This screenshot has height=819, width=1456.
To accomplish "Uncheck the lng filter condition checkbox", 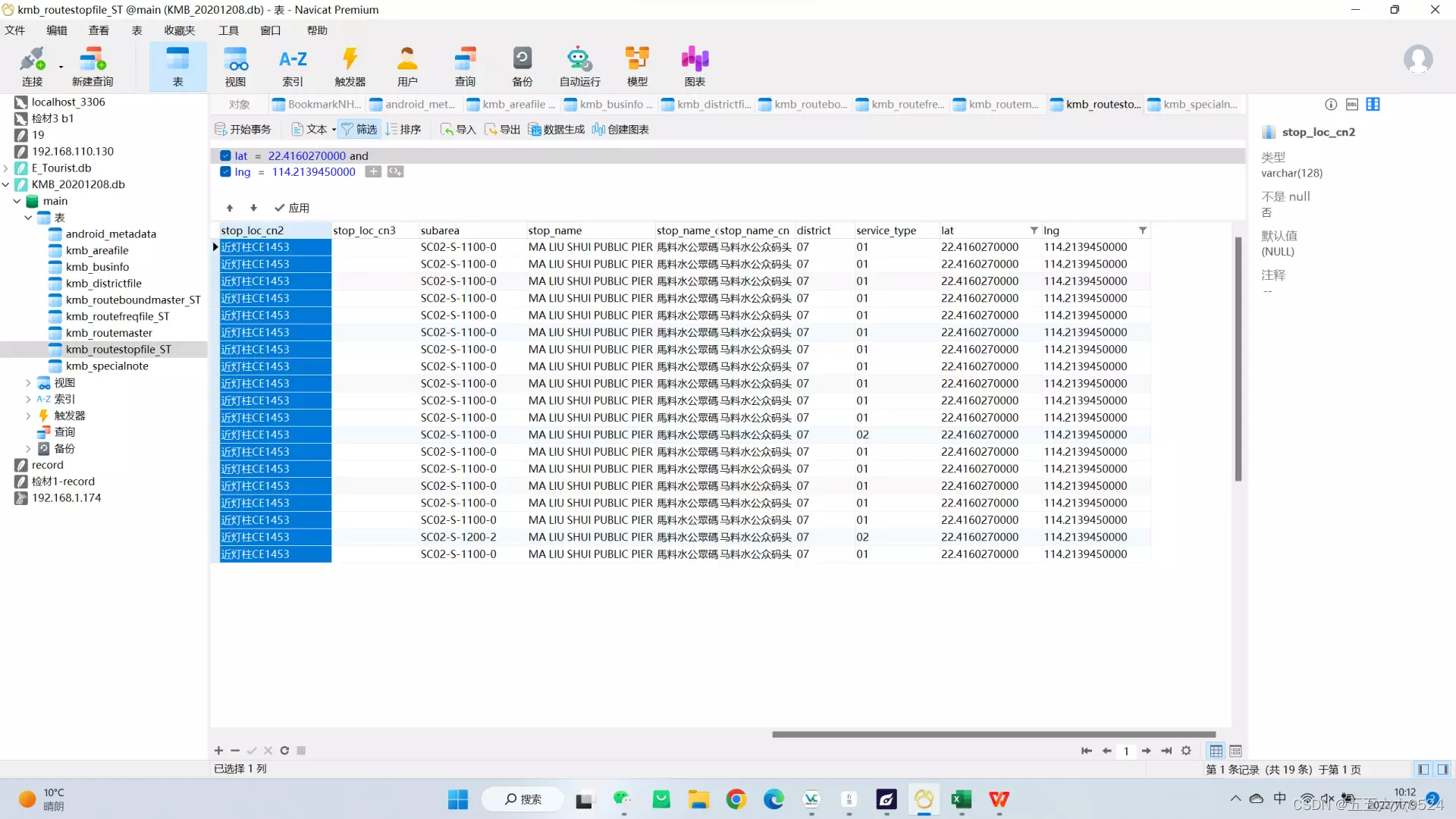I will [225, 172].
